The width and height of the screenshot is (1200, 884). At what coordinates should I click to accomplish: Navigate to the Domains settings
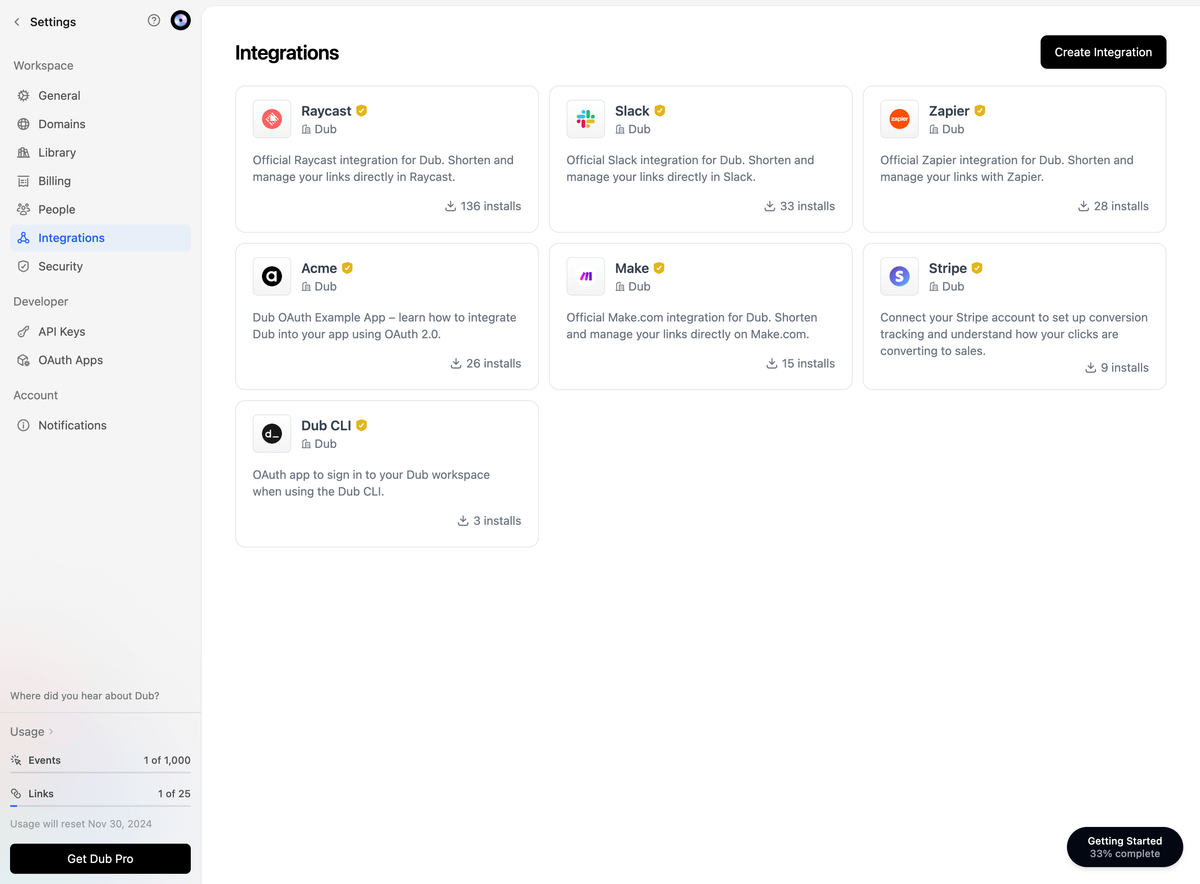61,124
